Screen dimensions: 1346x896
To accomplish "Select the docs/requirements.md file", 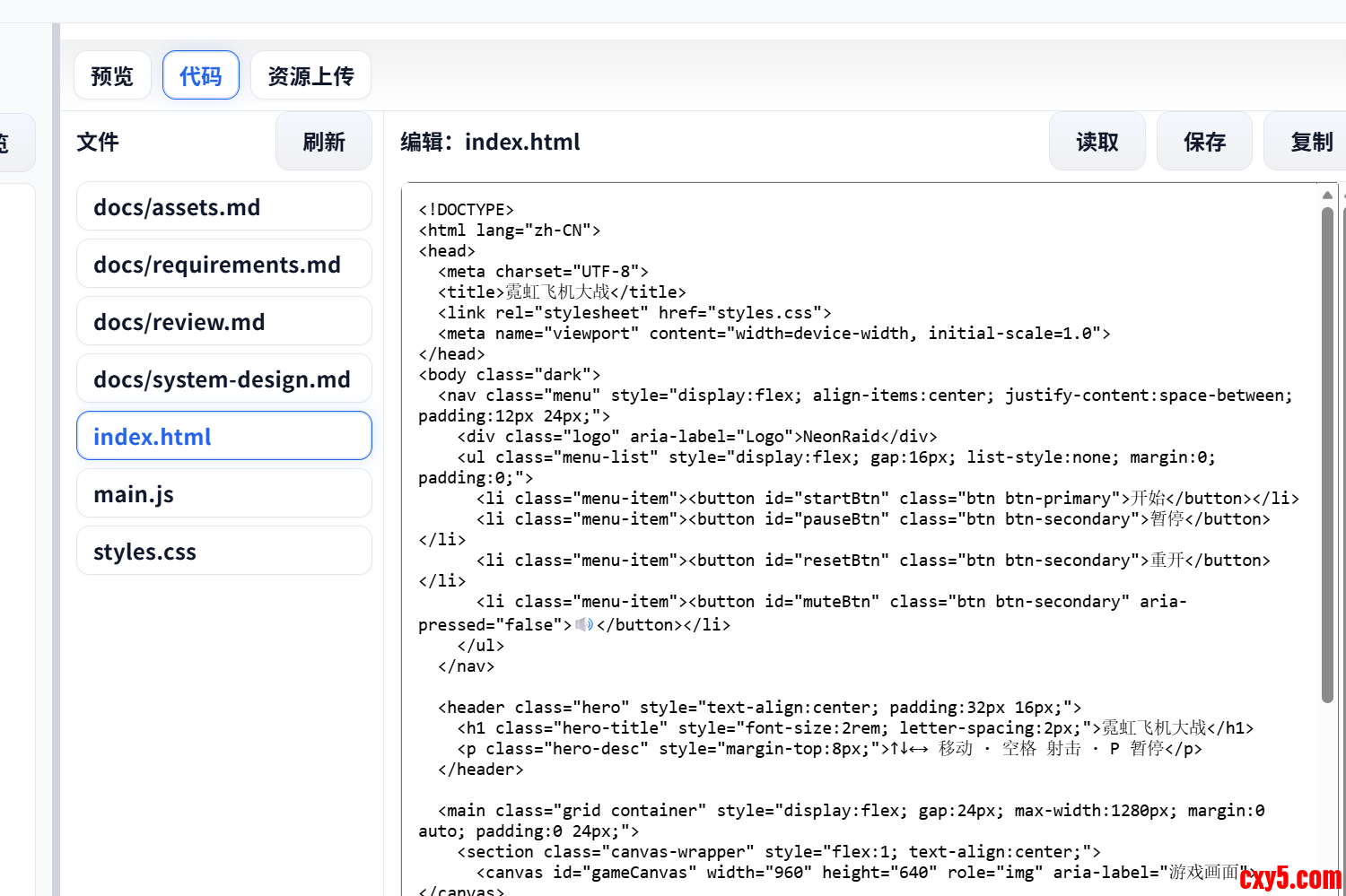I will pos(224,265).
